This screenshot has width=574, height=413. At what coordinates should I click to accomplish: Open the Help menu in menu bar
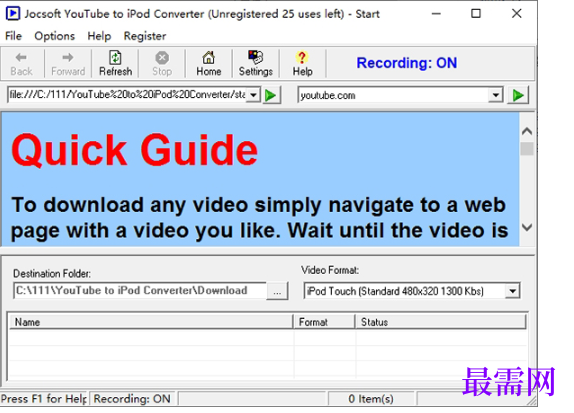[x=99, y=36]
